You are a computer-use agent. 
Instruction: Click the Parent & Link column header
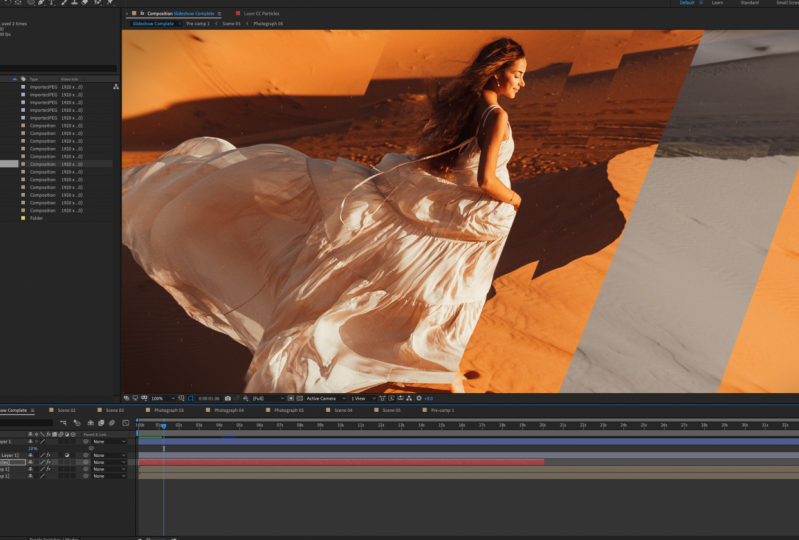(95, 435)
